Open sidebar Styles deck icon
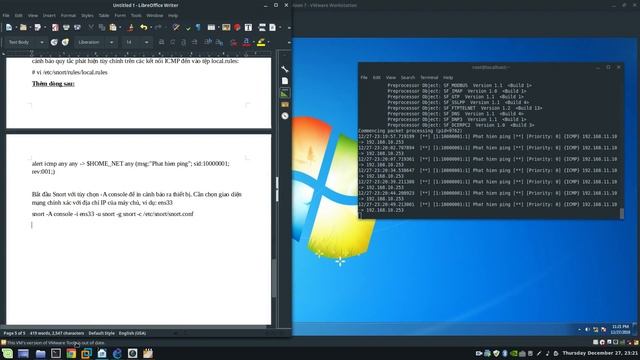Image resolution: width=640 pixels, height=360 pixels. (x=285, y=93)
